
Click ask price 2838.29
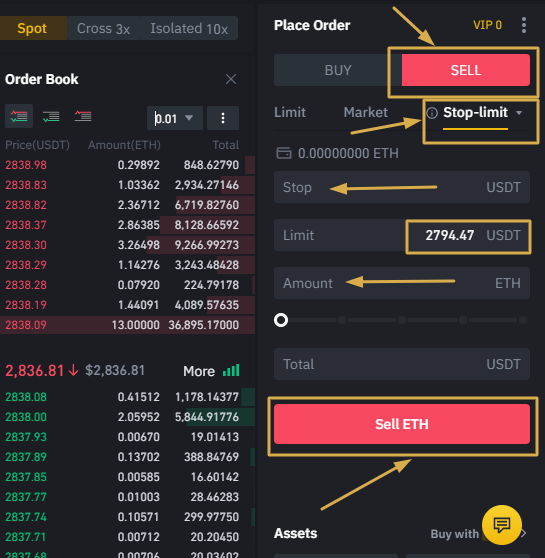26,264
